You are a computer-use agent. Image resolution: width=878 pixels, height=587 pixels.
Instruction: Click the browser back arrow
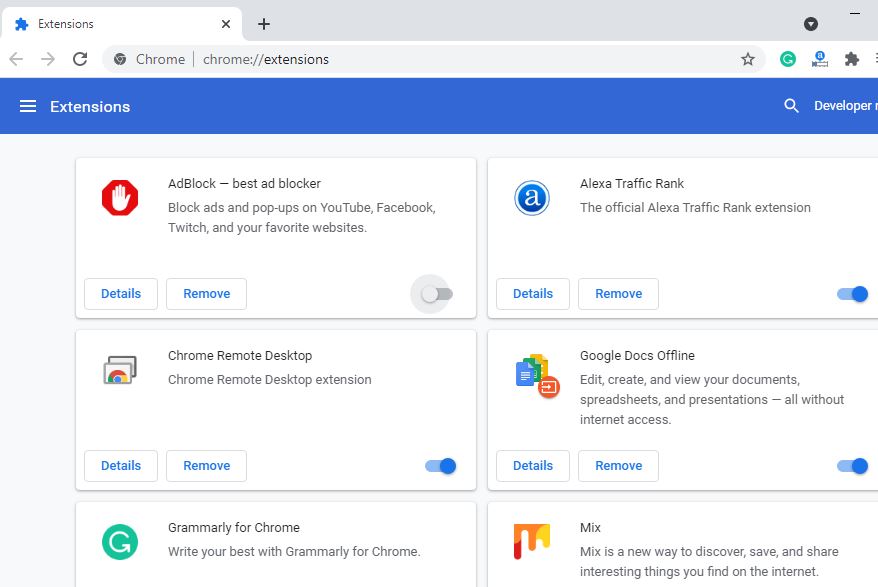coord(16,59)
